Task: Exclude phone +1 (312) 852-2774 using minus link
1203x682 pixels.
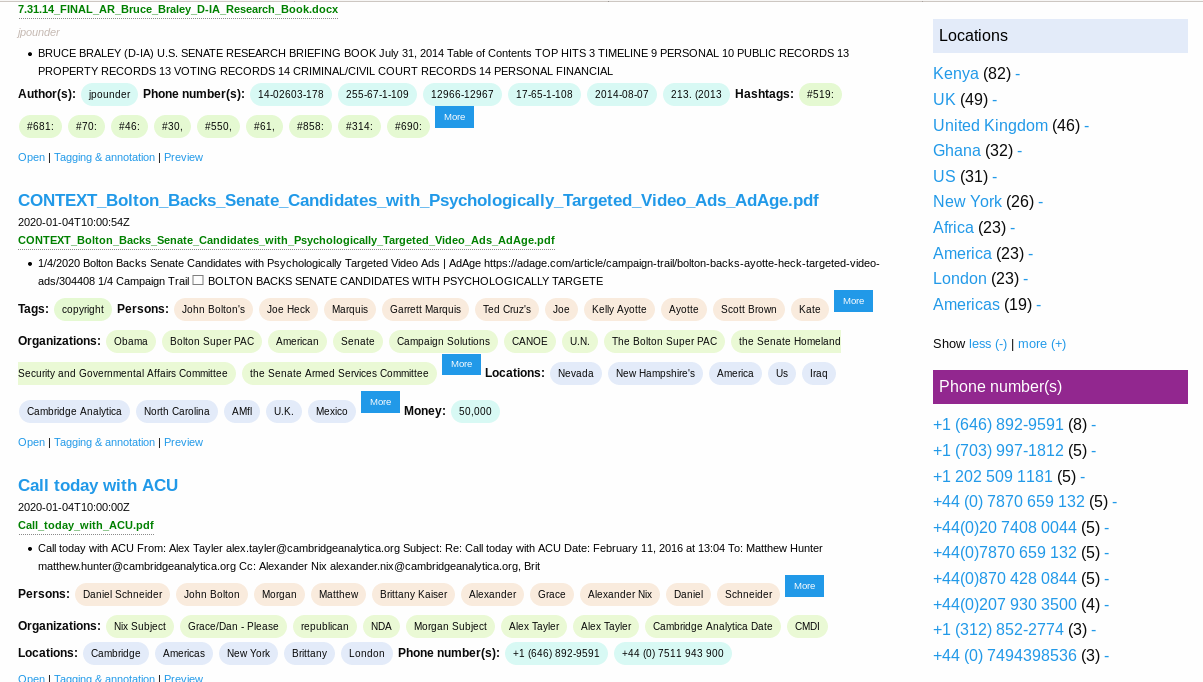Action: (x=1094, y=630)
